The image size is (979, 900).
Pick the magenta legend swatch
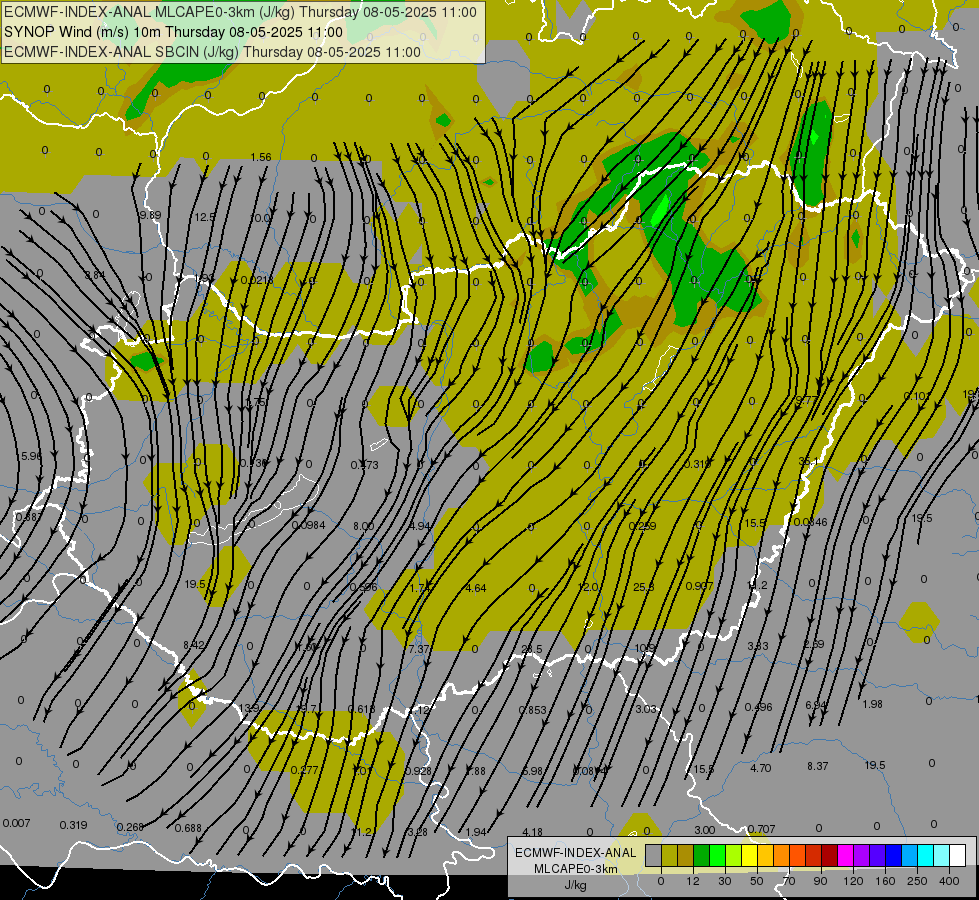pyautogui.click(x=846, y=855)
